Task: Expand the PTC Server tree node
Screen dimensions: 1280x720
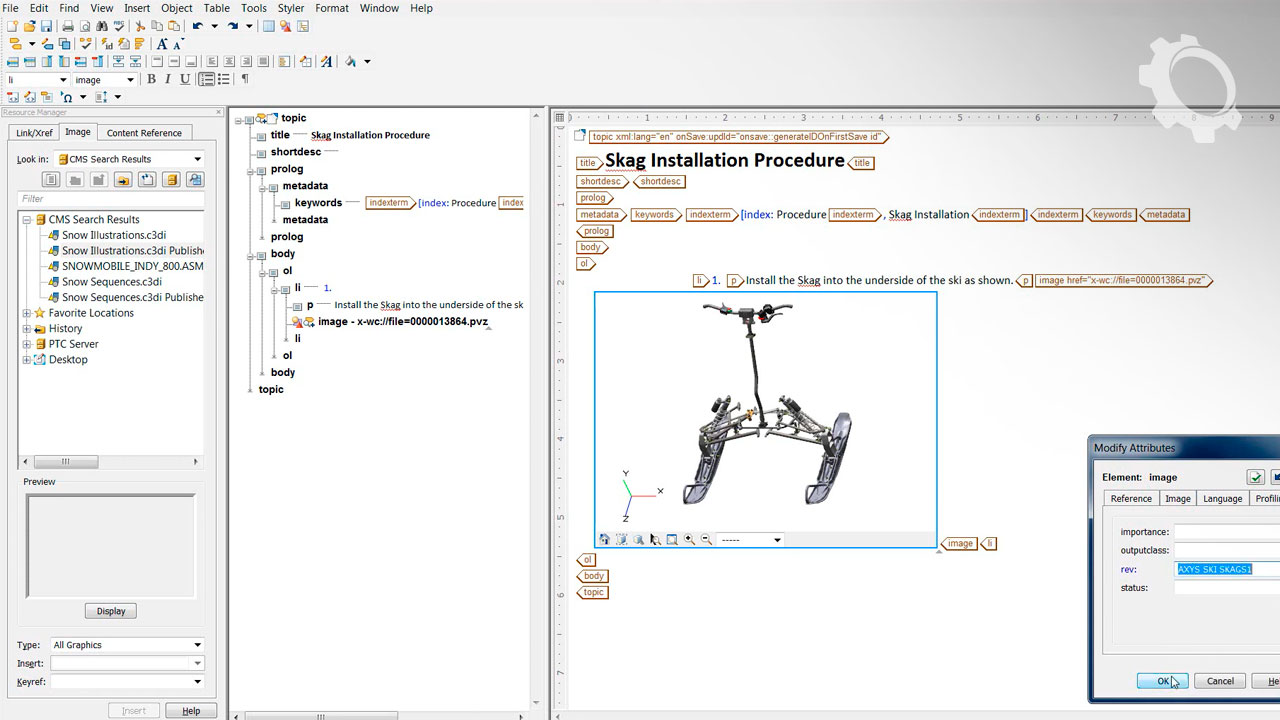Action: tap(27, 344)
